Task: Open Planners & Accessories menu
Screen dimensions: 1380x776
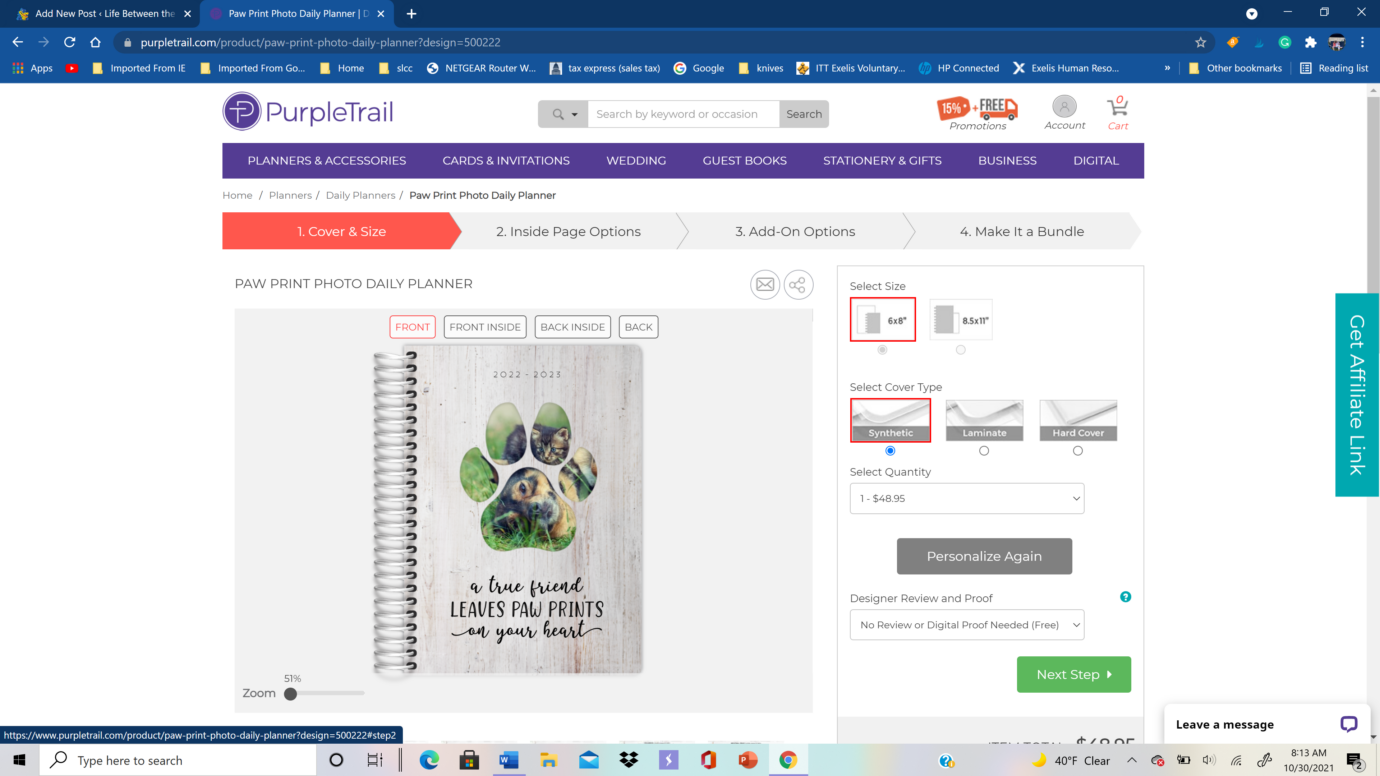Action: point(327,161)
